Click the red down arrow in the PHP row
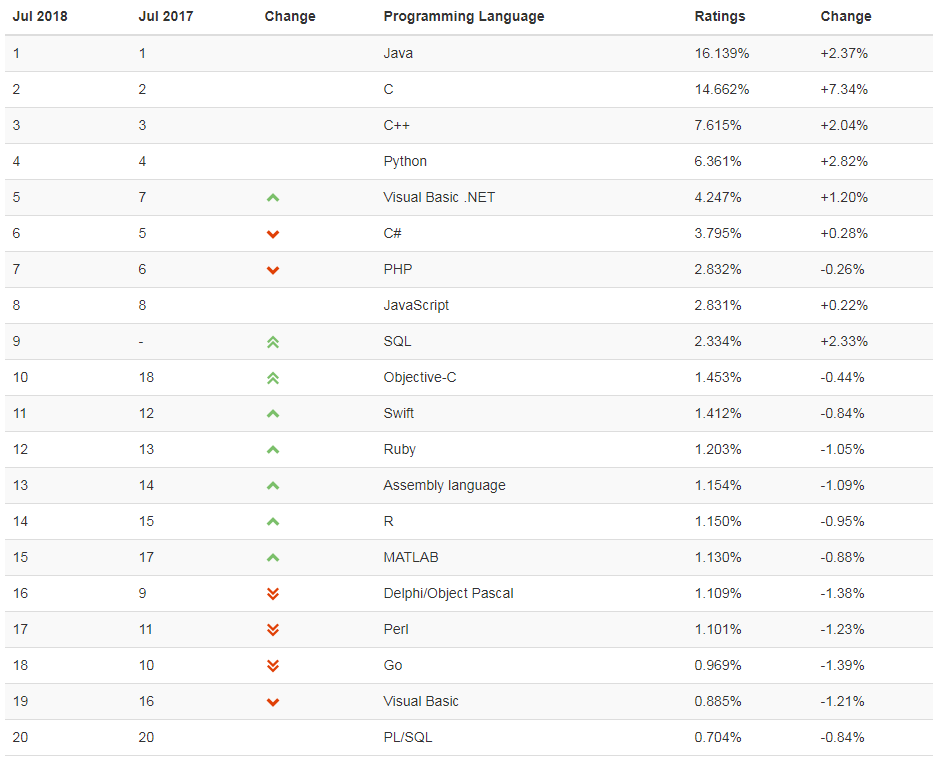 [x=273, y=270]
